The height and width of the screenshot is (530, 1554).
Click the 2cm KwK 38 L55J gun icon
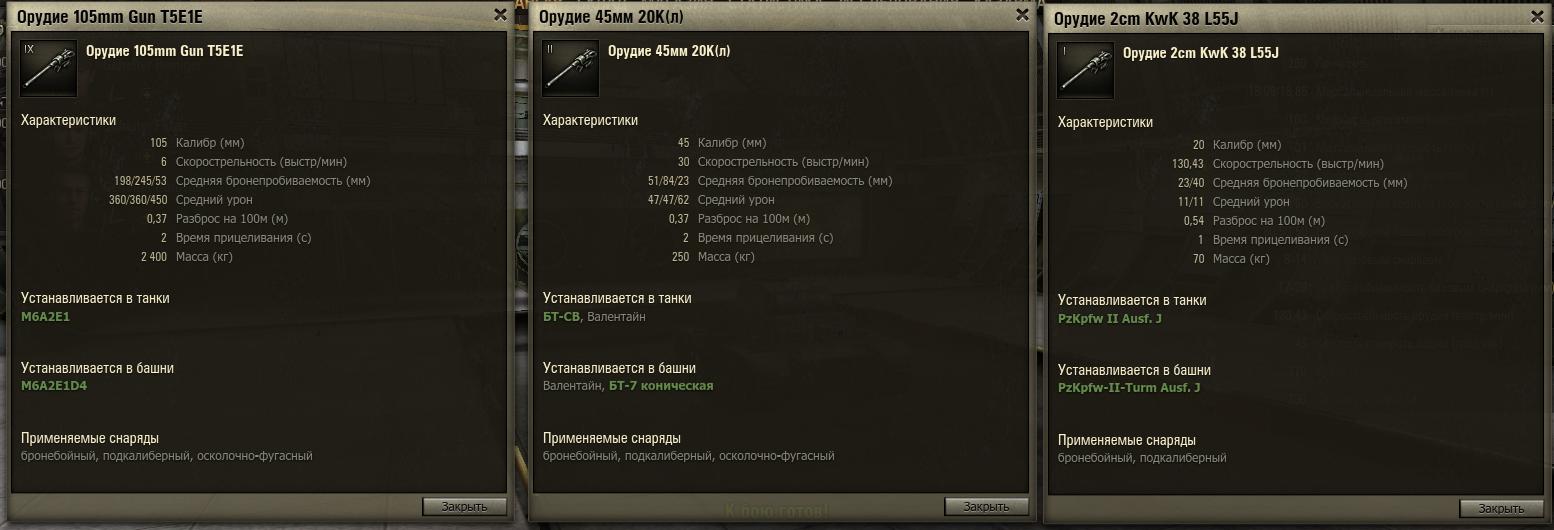point(1086,71)
